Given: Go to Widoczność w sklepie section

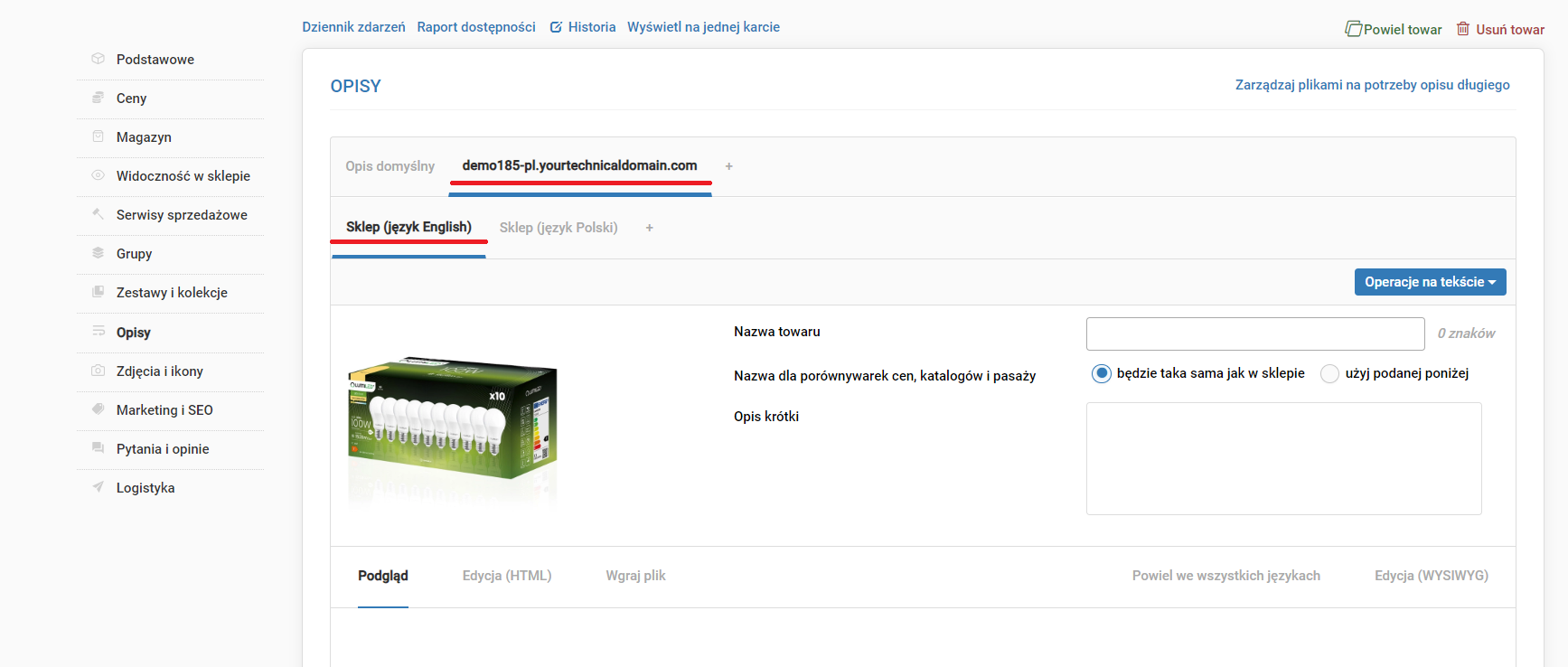Looking at the screenshot, I should tap(183, 176).
